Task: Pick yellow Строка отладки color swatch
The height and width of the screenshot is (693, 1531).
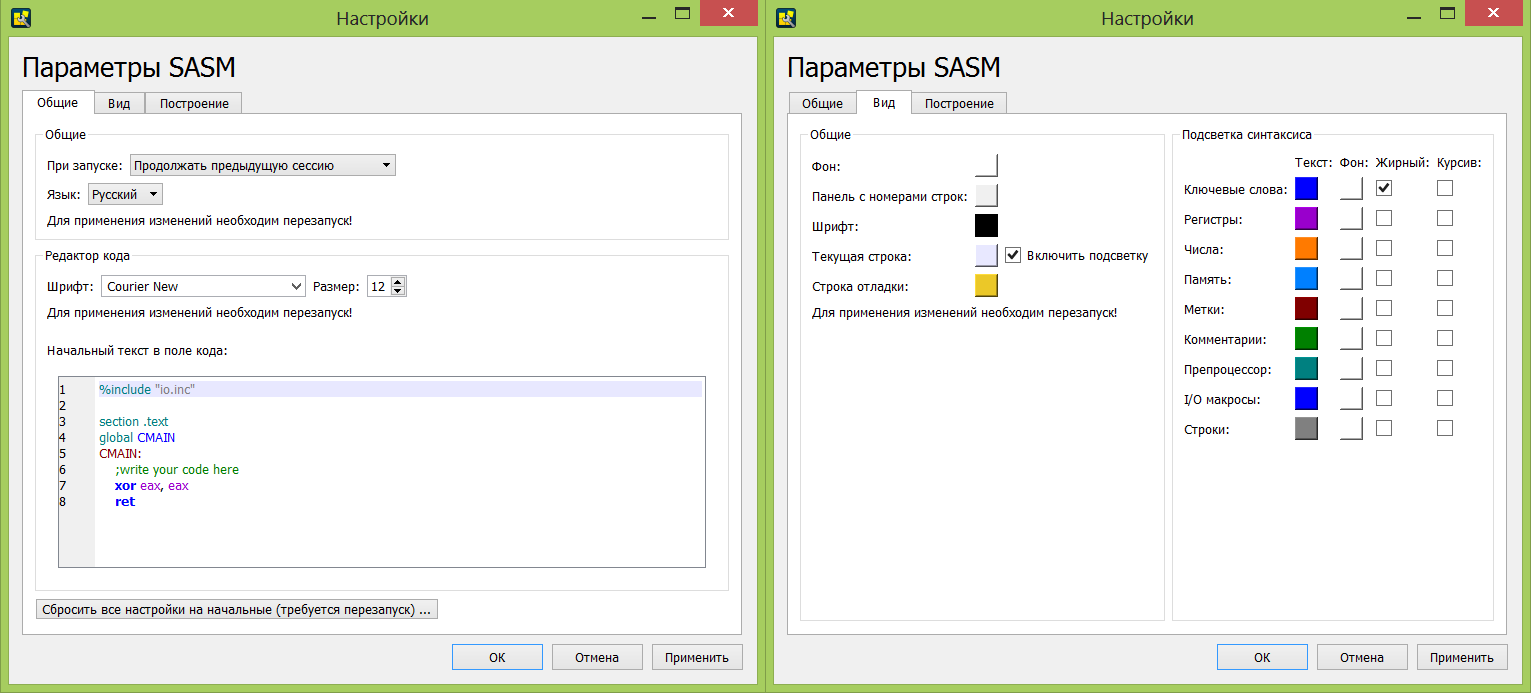Action: coord(986,285)
